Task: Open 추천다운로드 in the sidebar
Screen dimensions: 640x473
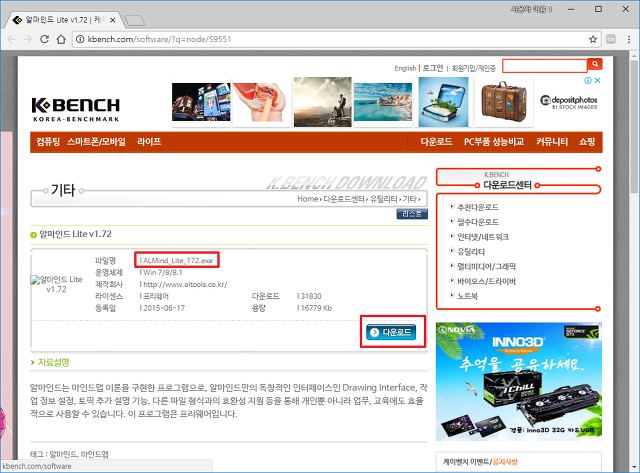Action: click(478, 207)
